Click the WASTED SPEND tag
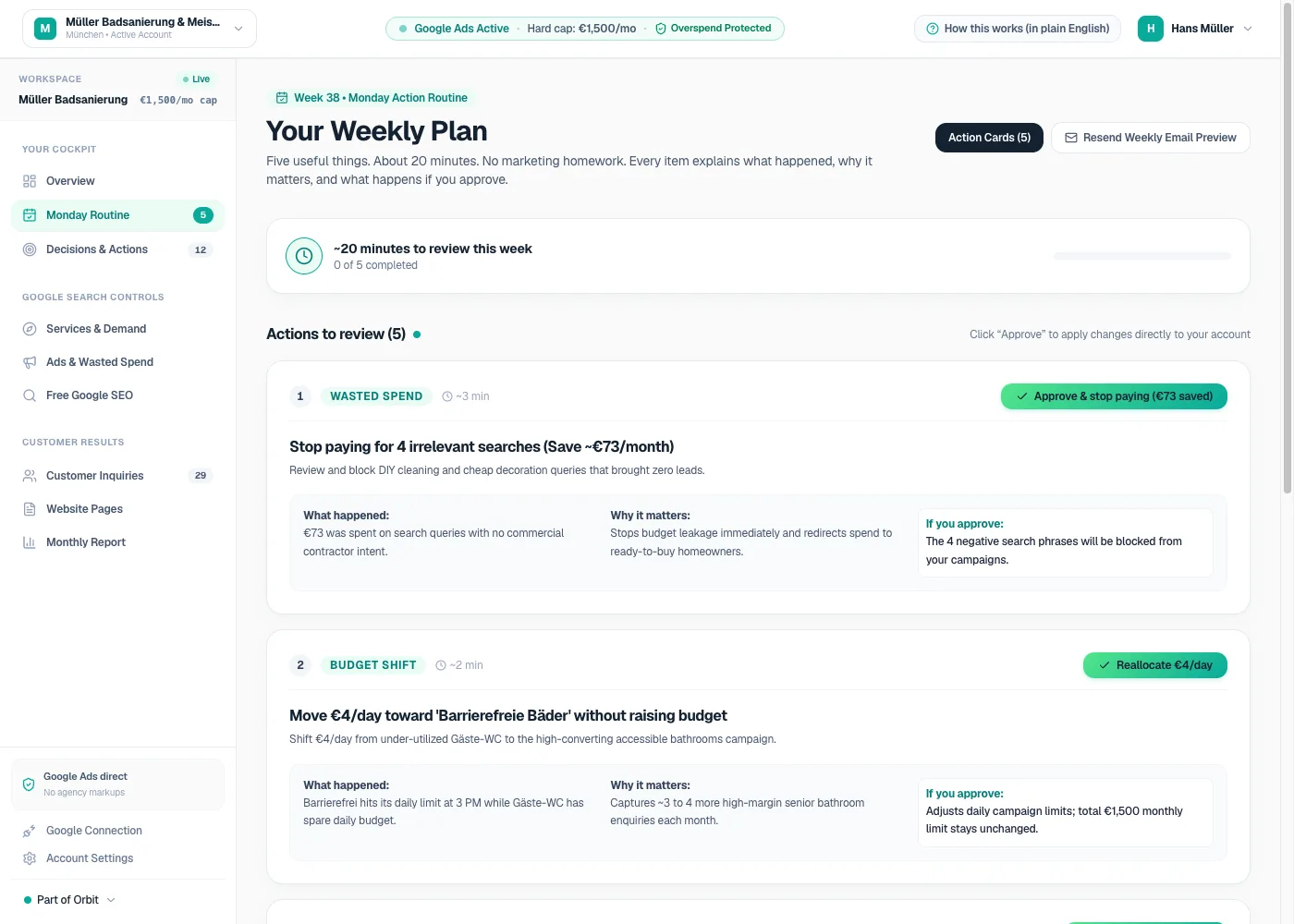The height and width of the screenshot is (924, 1294). (376, 396)
